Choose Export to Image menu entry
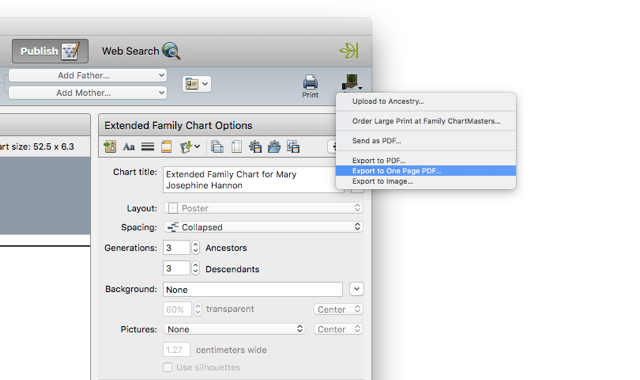Image resolution: width=640 pixels, height=380 pixels. [x=426, y=181]
